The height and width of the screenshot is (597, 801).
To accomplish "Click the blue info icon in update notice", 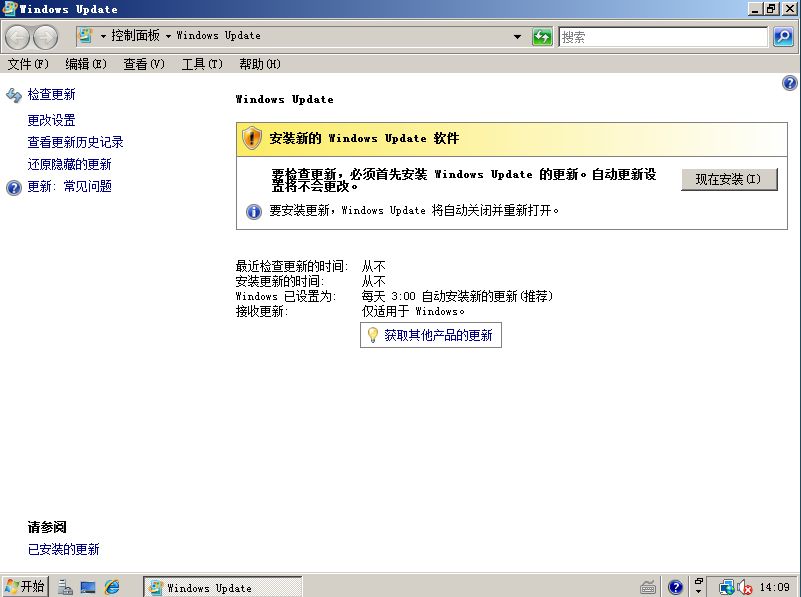I will point(253,211).
